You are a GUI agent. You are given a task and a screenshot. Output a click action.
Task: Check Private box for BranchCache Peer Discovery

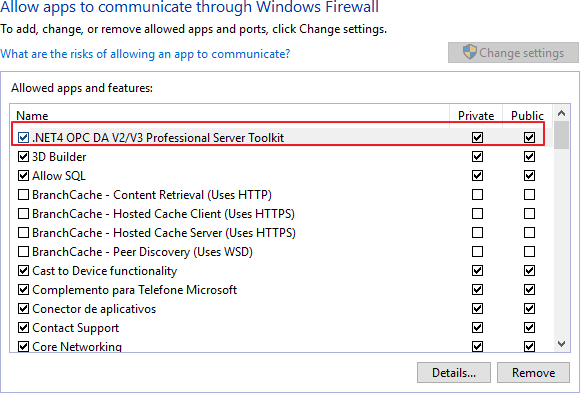[477, 252]
